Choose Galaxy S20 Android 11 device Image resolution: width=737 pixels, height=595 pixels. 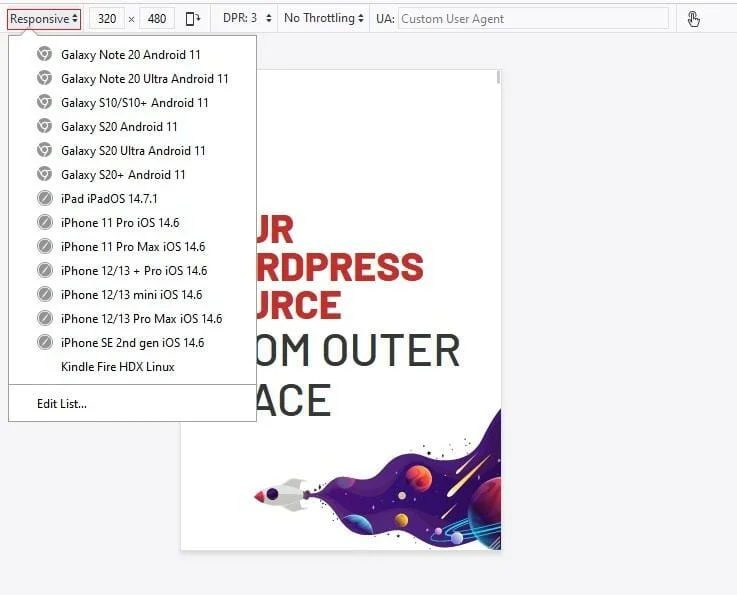[133, 126]
